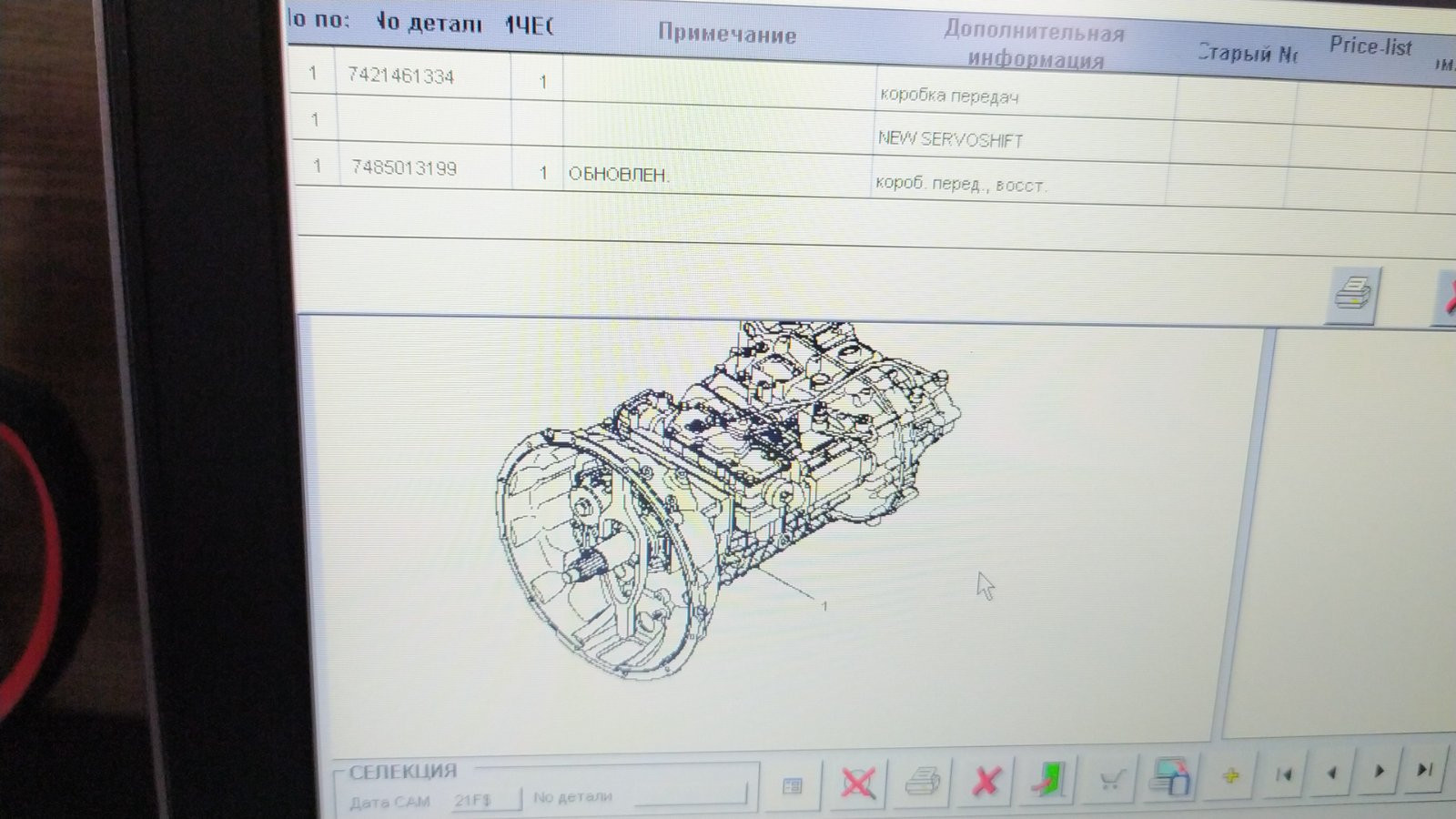The width and height of the screenshot is (1456, 819).
Task: Click the printer icon in the bottom toolbar
Action: tap(922, 782)
